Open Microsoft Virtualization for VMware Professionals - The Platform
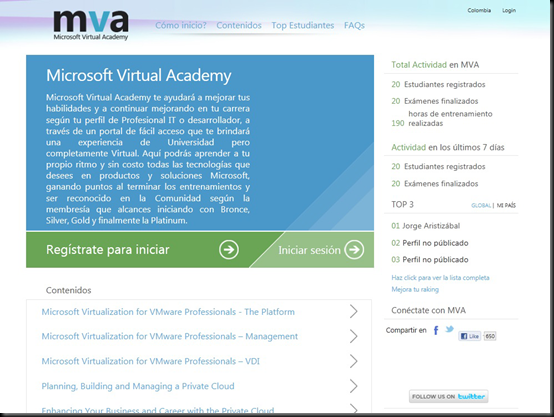 [168, 312]
